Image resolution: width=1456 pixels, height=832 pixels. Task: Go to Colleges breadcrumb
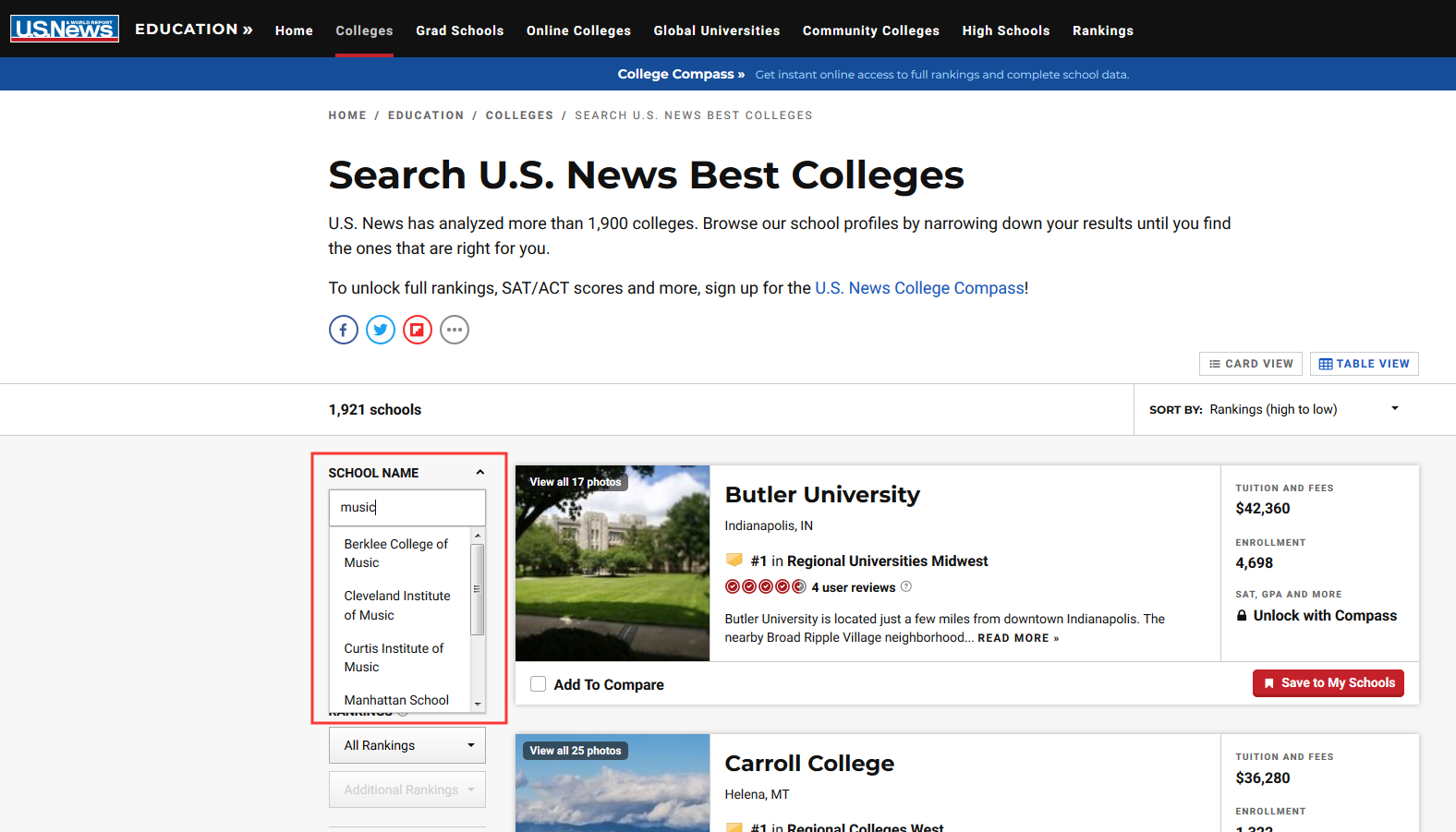pos(519,115)
